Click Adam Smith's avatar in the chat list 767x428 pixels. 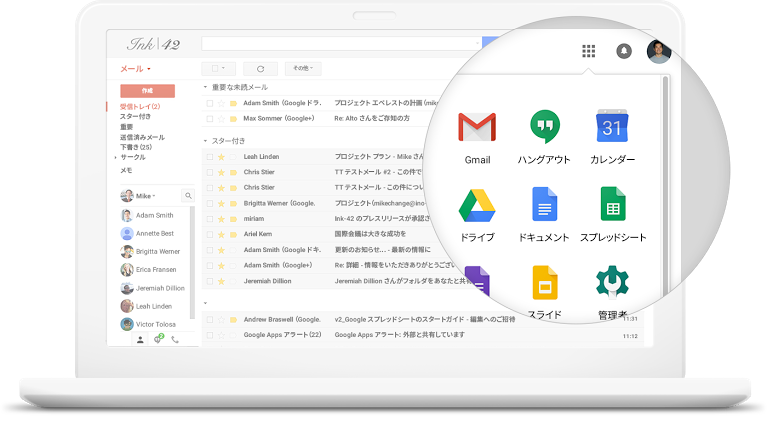[127, 215]
